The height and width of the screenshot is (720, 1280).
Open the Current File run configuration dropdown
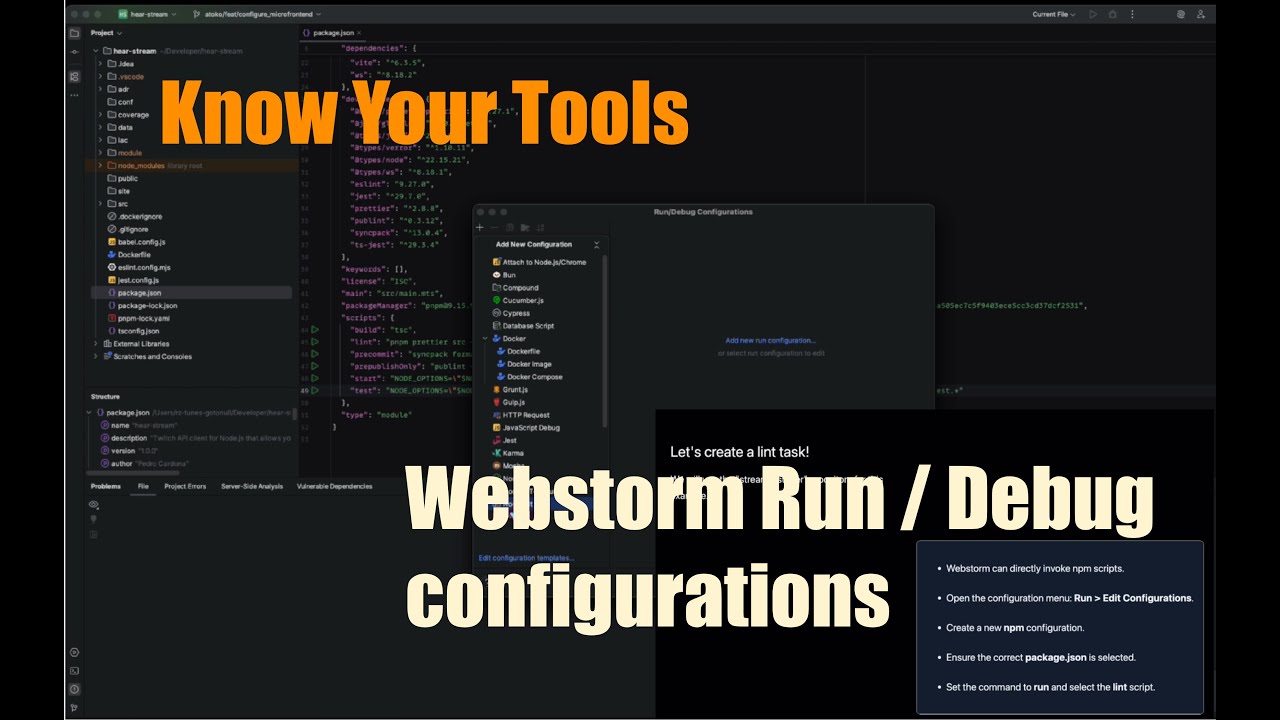pyautogui.click(x=1055, y=14)
